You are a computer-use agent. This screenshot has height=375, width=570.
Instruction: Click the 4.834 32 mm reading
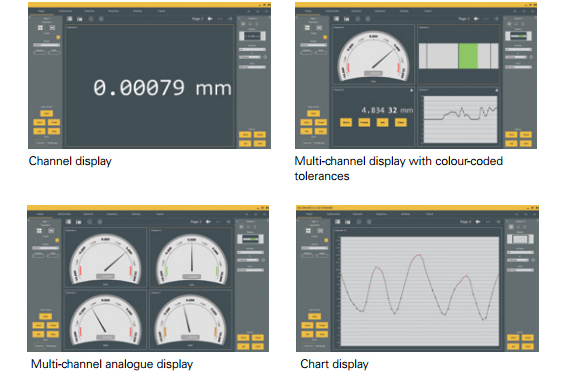click(387, 110)
